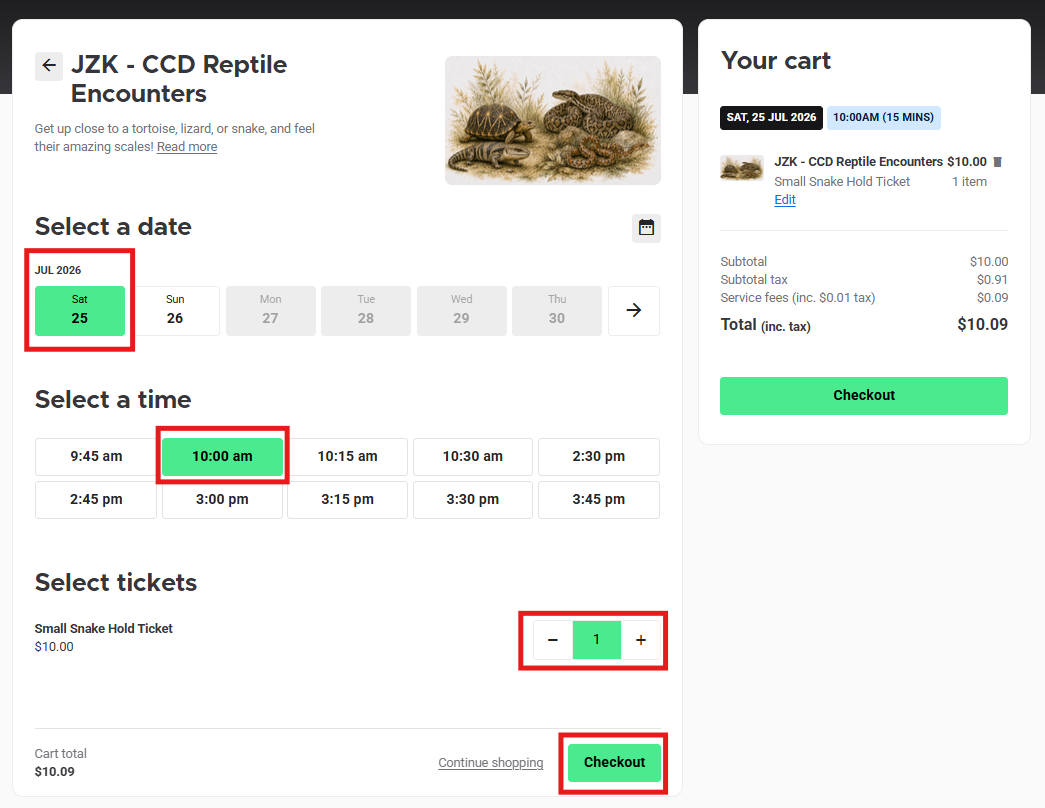Click Checkout in Your cart panel
Screen dimensions: 1045x808
click(x=864, y=396)
